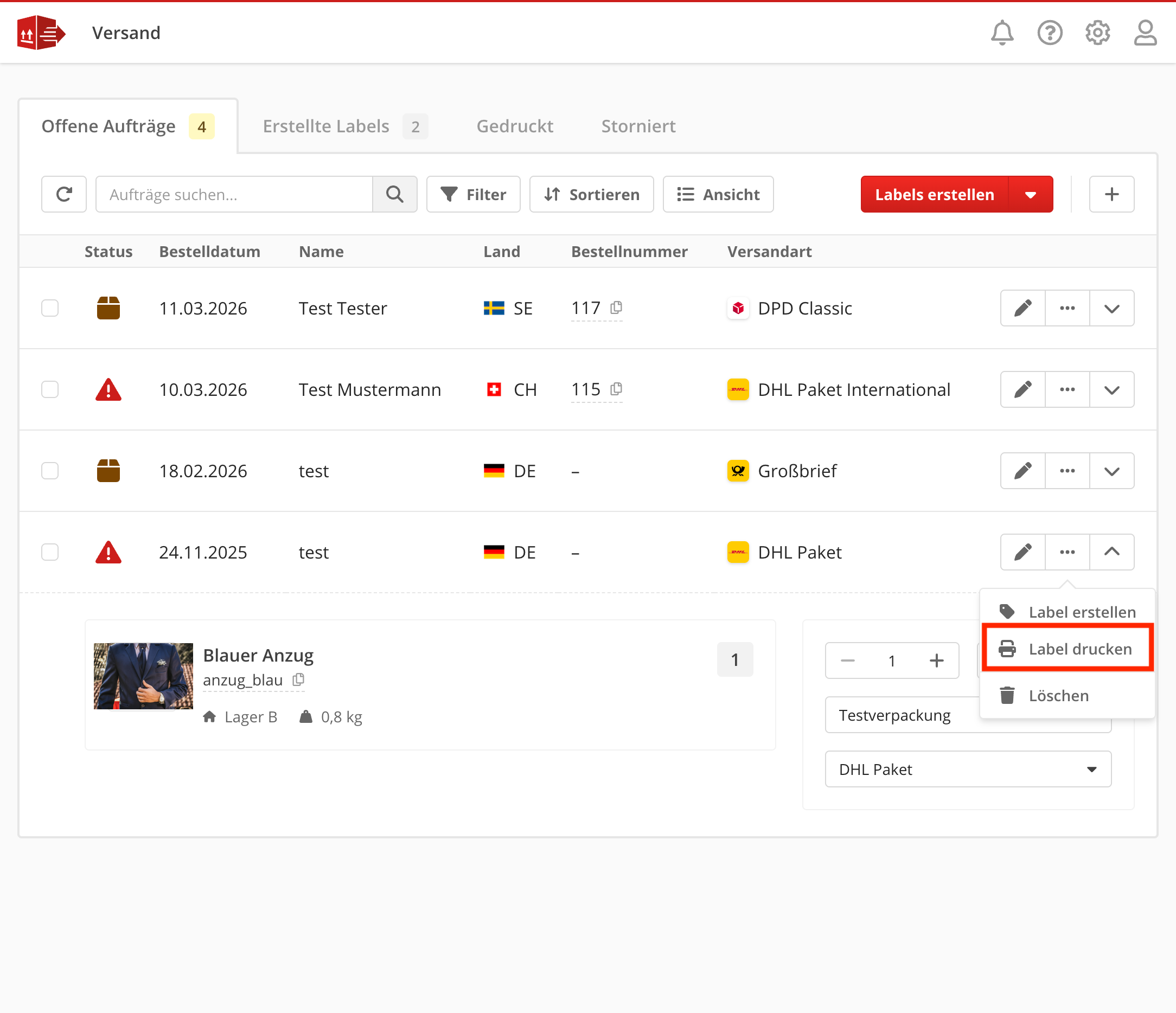
Task: Switch to Storniert tab
Action: click(x=638, y=126)
